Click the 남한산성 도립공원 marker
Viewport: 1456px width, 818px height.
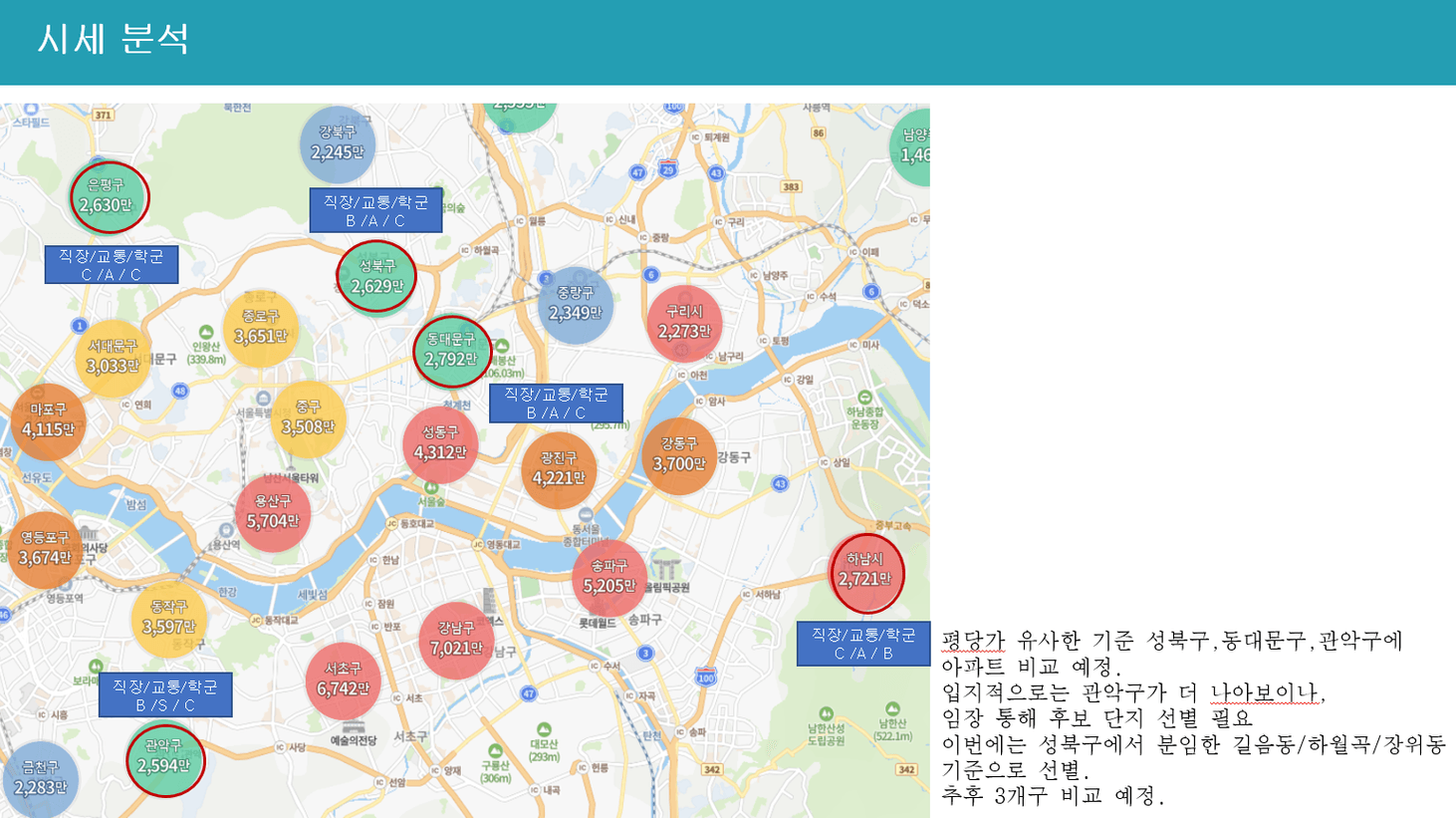coord(826,727)
